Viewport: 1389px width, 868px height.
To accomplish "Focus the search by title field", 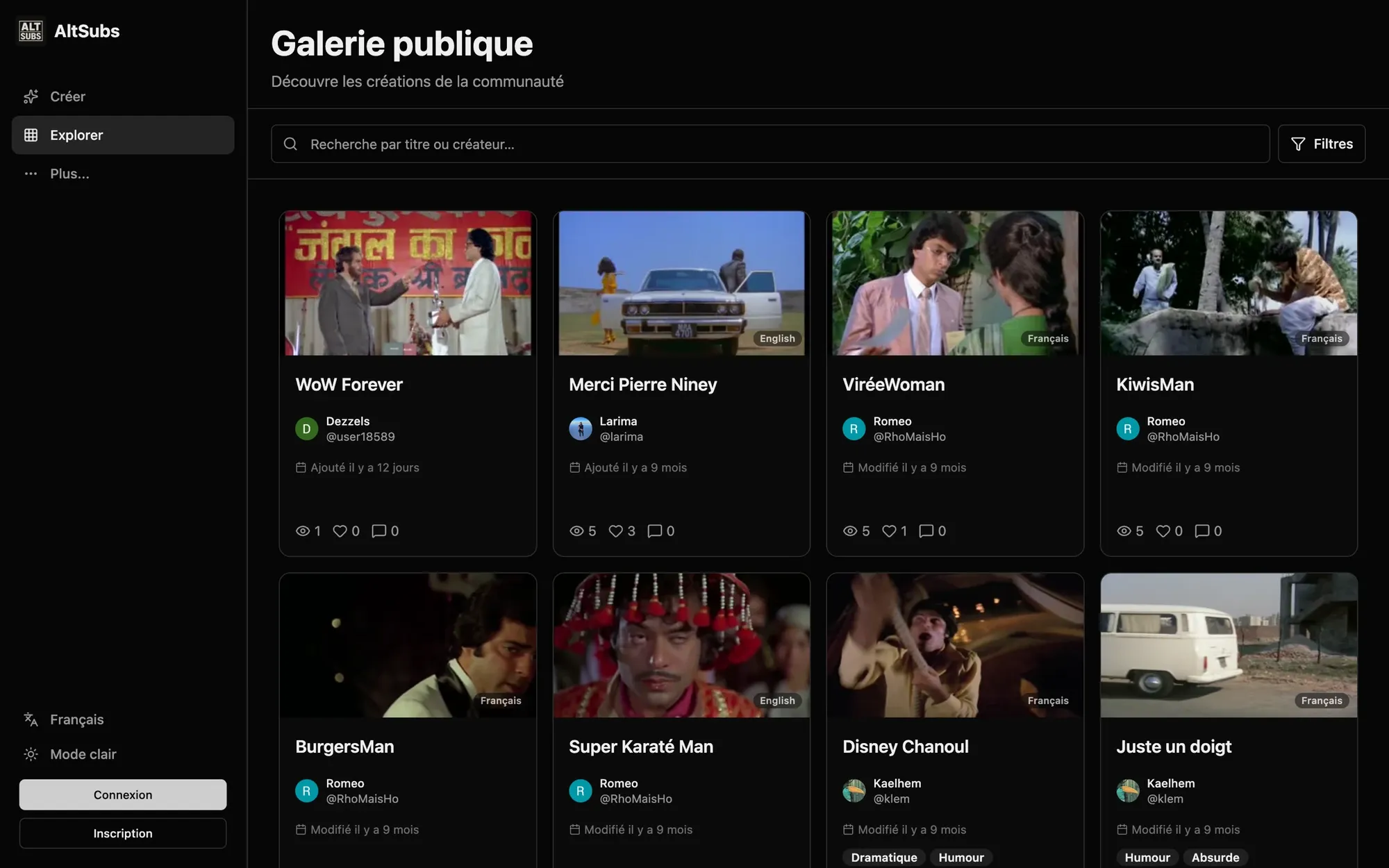I will [x=770, y=144].
